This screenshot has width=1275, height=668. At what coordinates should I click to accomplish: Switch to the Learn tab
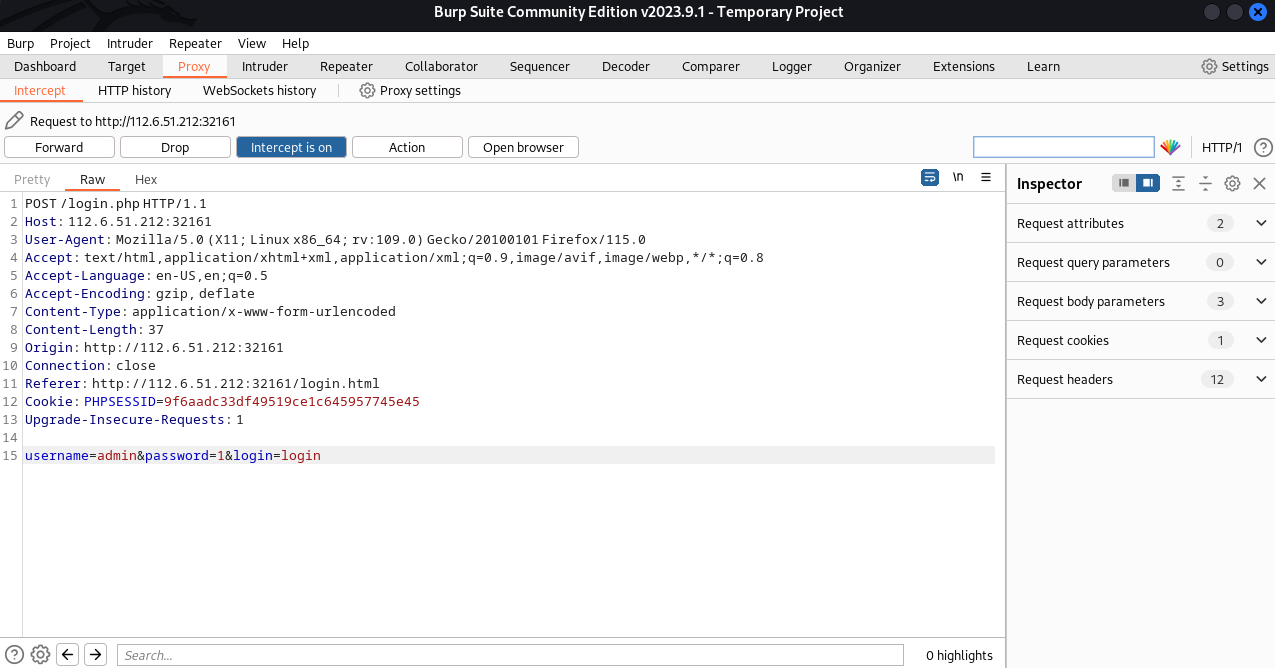coord(1043,66)
